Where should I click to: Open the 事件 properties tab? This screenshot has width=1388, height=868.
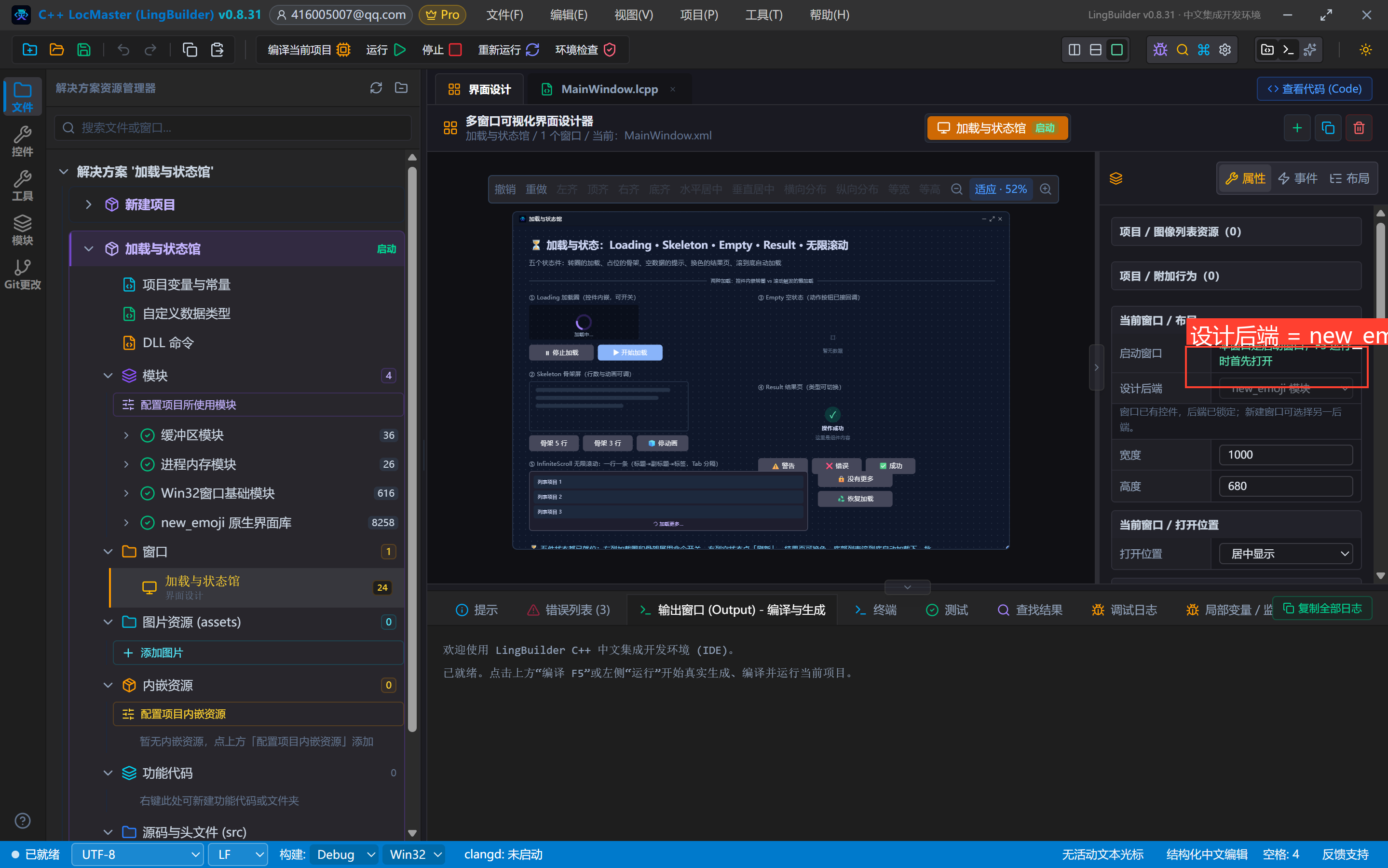(1298, 178)
